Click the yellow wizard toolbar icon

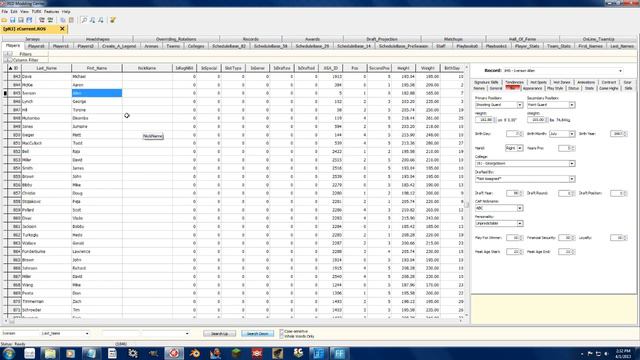[112, 20]
